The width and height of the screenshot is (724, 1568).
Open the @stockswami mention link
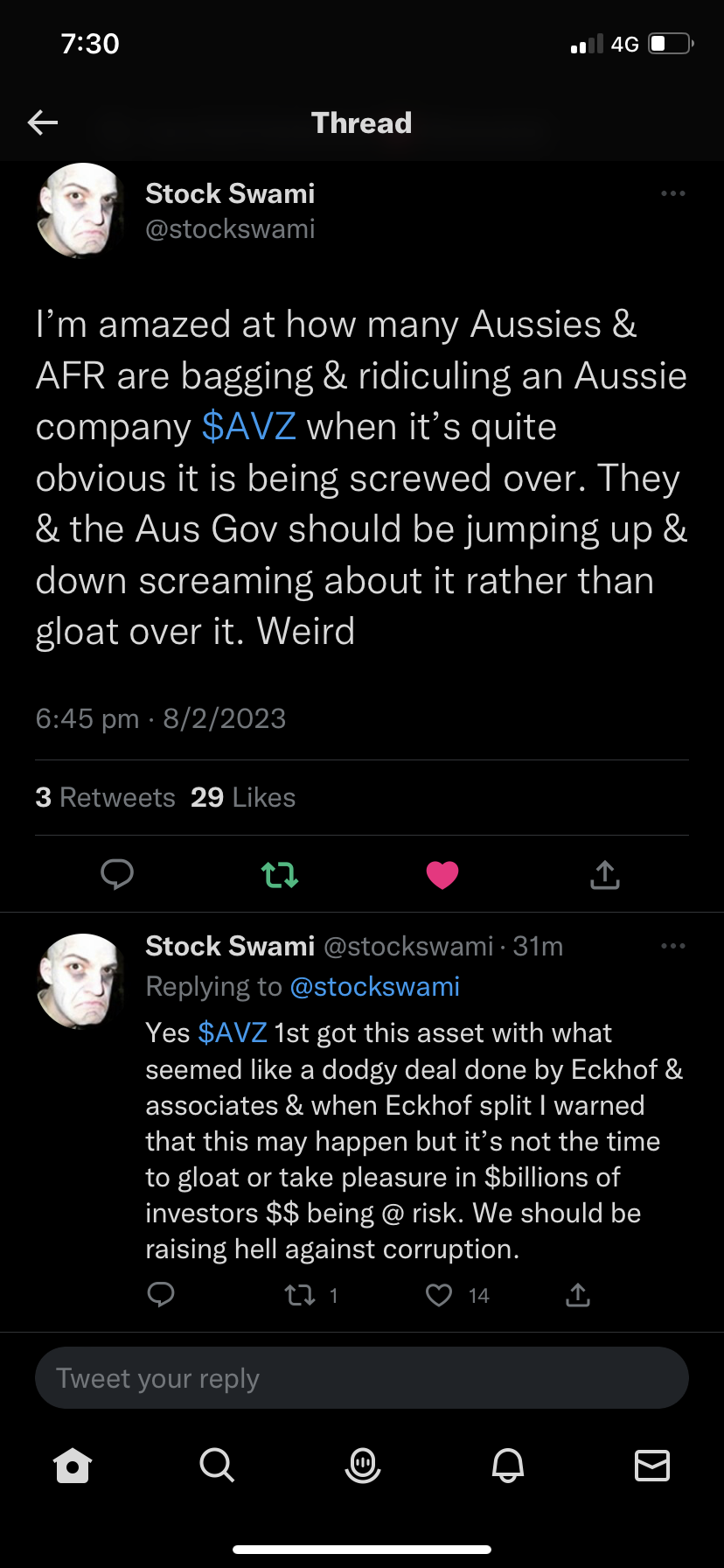(x=374, y=987)
